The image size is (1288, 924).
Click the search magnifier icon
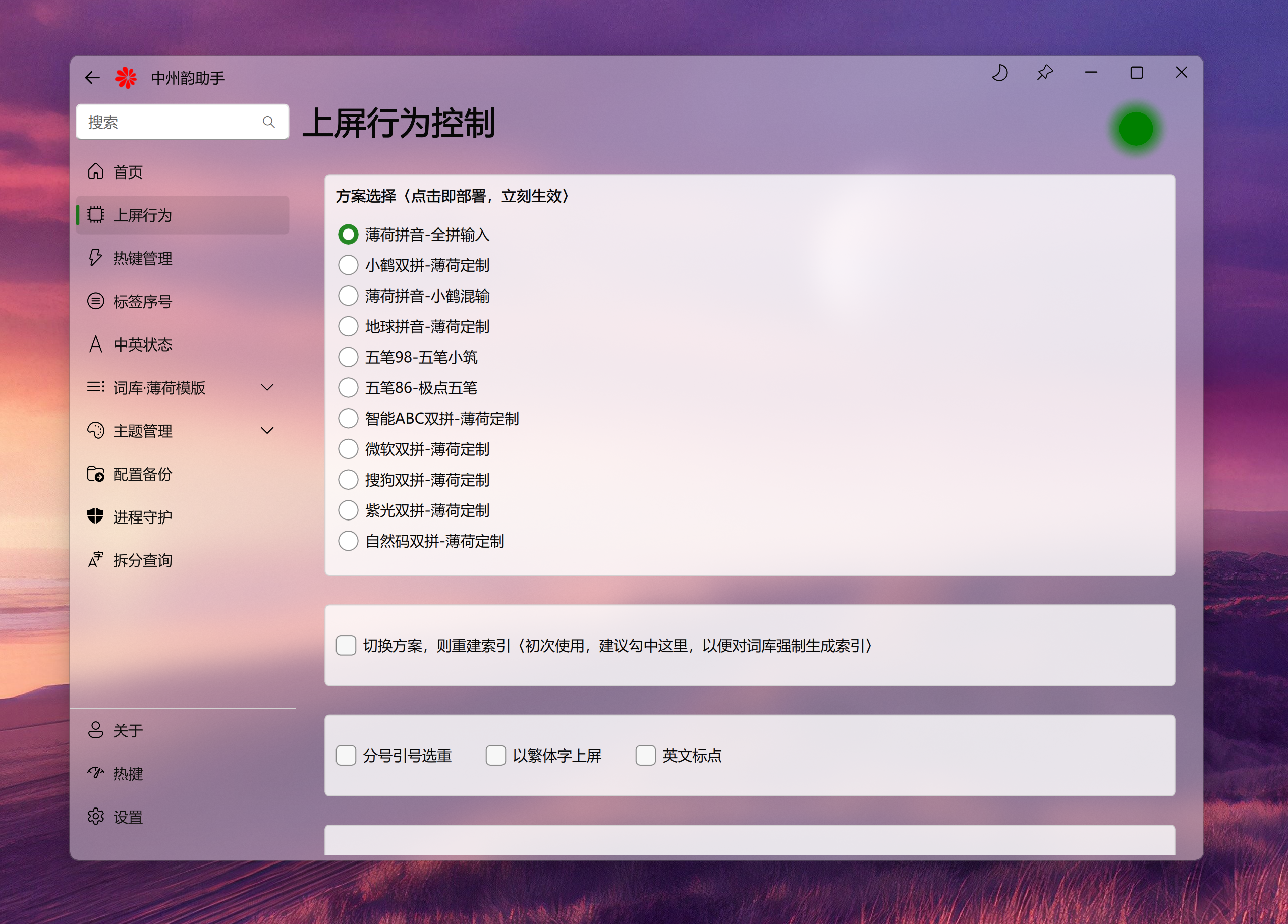coord(268,122)
